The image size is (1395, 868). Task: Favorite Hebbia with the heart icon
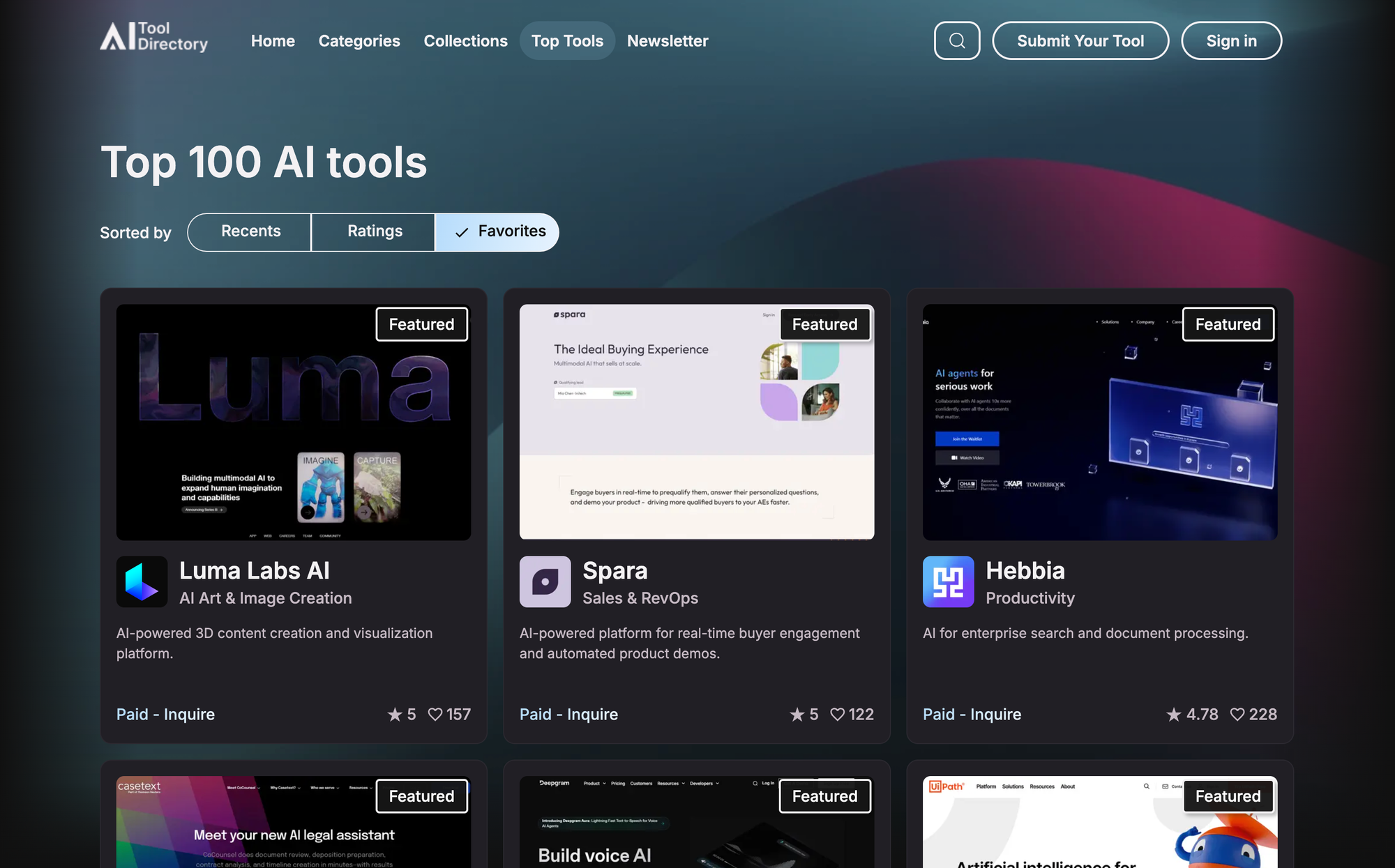(1237, 715)
